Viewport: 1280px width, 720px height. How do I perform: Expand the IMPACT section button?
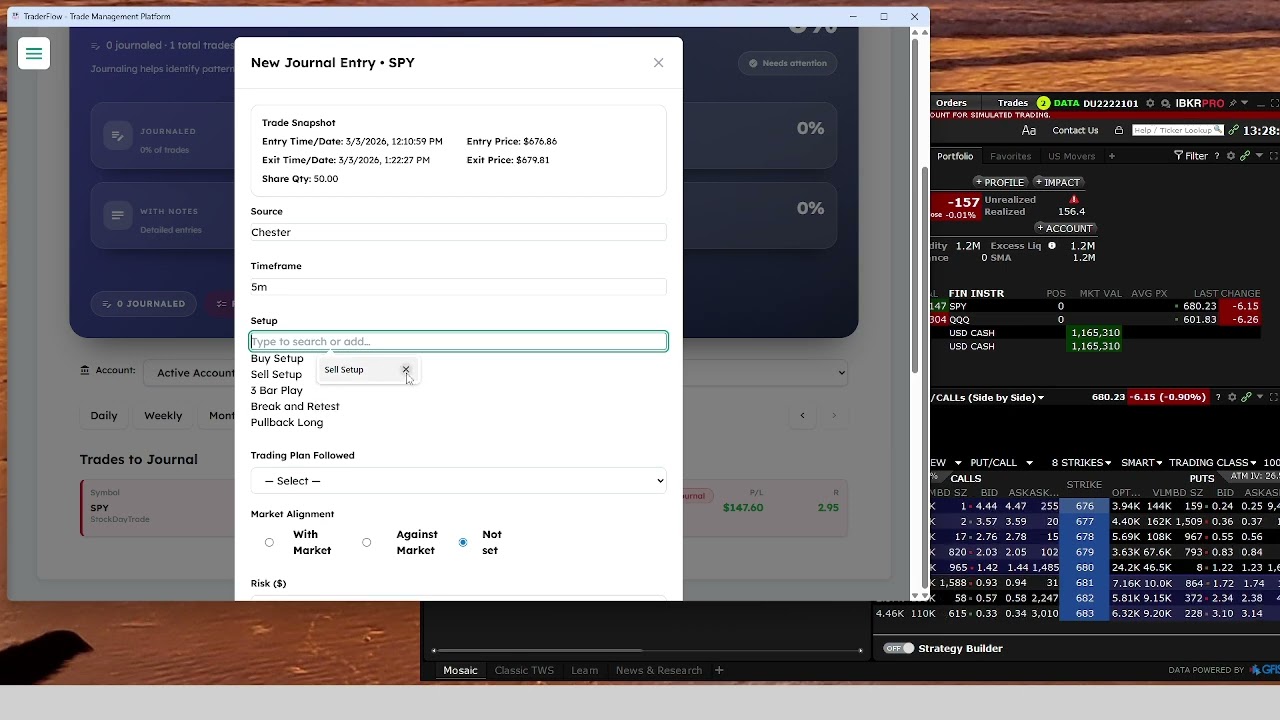[1058, 182]
